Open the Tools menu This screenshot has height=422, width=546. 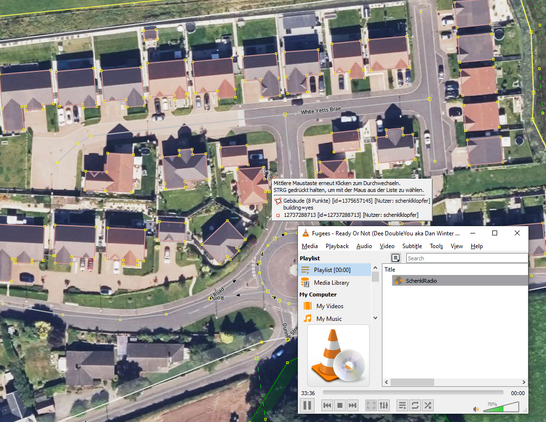pyautogui.click(x=436, y=246)
